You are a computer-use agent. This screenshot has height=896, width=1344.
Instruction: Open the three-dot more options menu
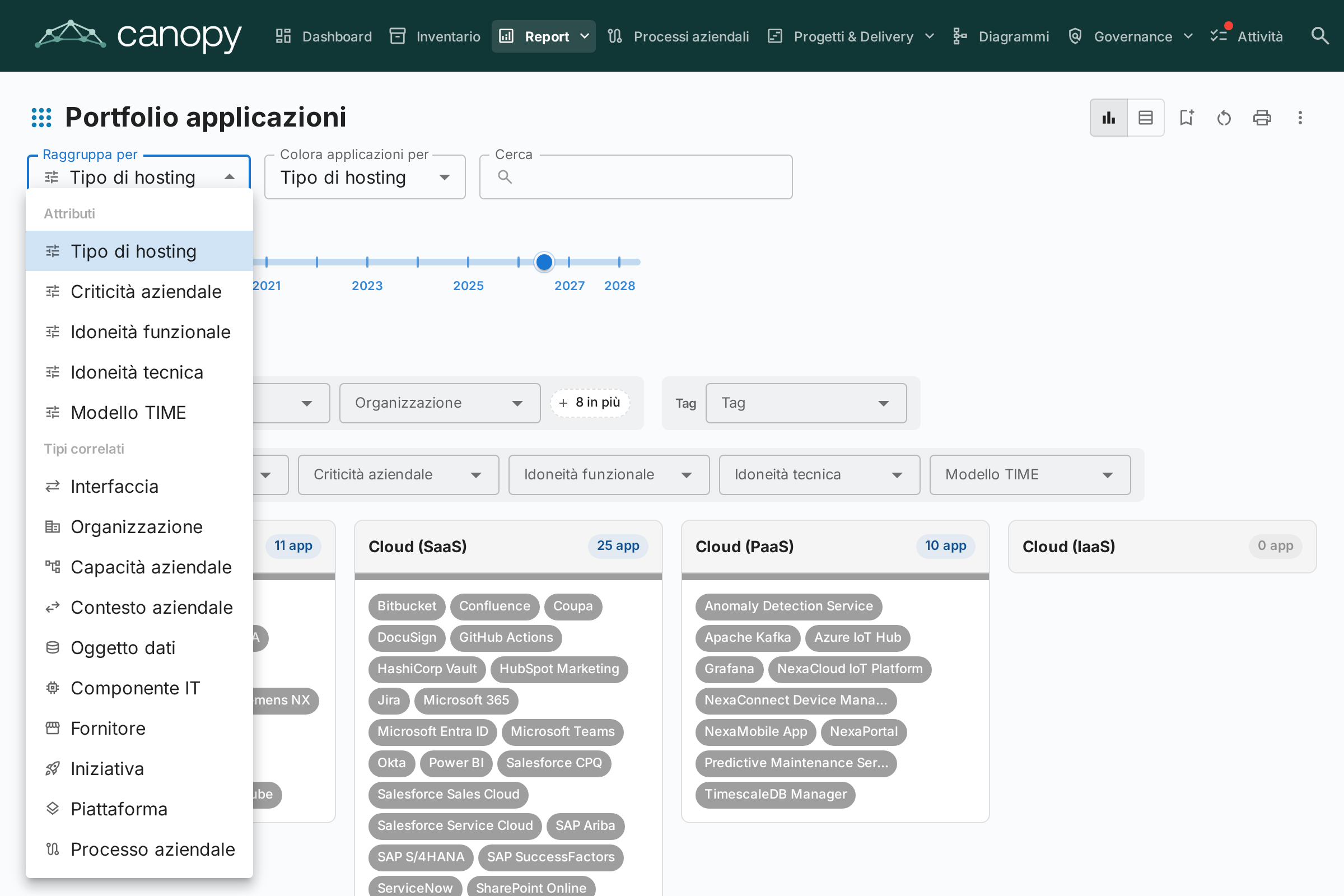pyautogui.click(x=1300, y=118)
